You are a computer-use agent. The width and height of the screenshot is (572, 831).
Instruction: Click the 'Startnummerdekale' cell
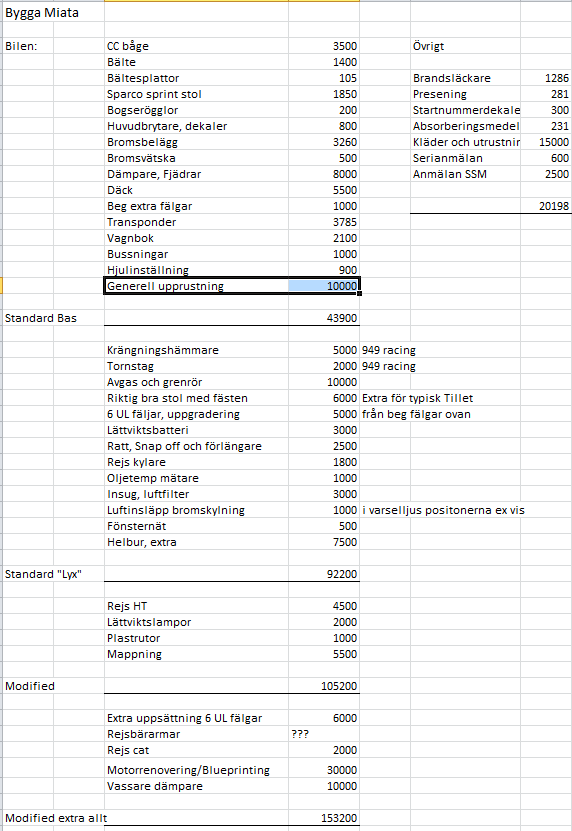click(x=465, y=110)
